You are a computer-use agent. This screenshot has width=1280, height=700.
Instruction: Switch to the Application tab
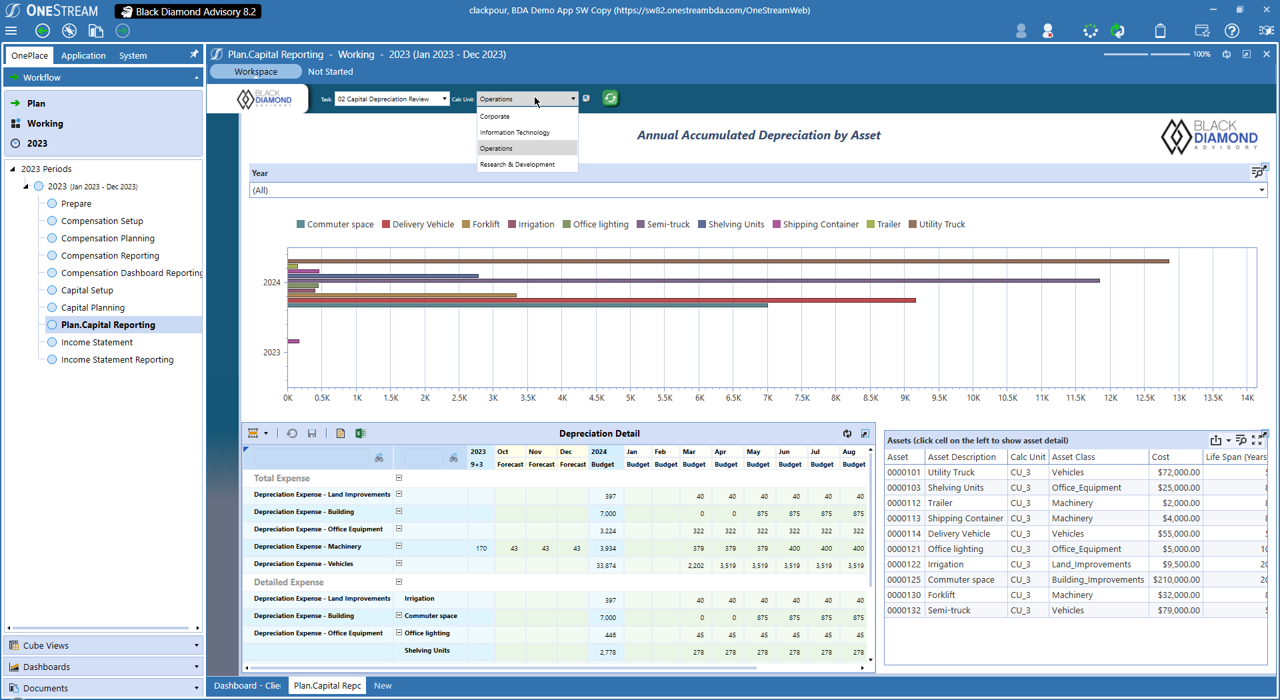83,56
